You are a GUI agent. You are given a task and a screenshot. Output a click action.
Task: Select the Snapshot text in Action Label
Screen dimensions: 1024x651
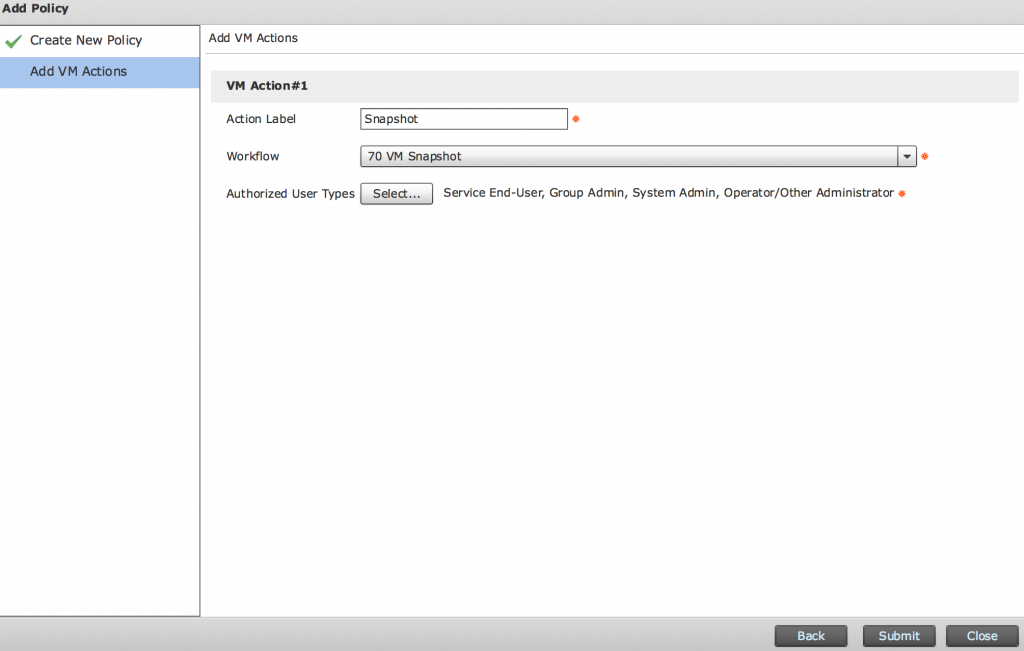[x=390, y=118]
